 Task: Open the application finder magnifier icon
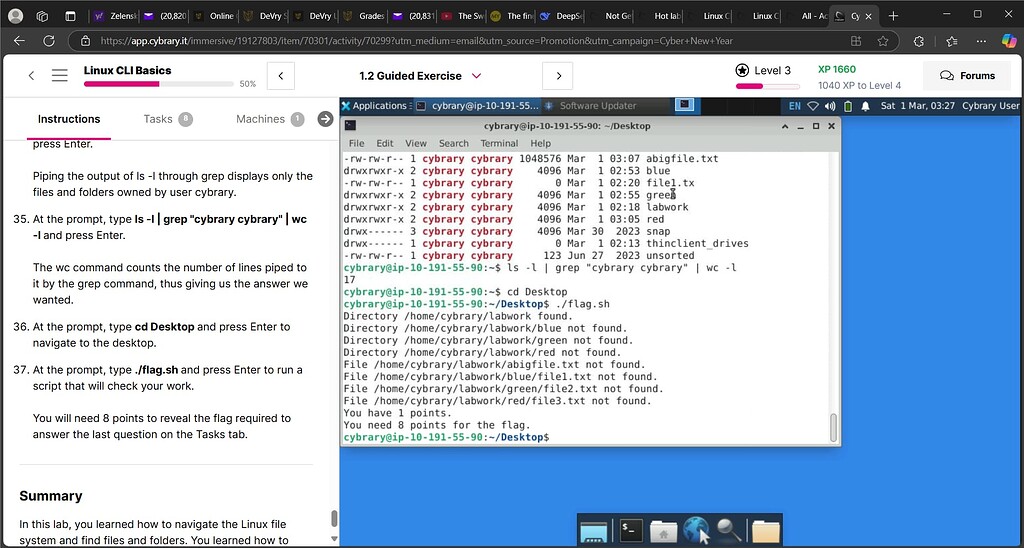[729, 531]
